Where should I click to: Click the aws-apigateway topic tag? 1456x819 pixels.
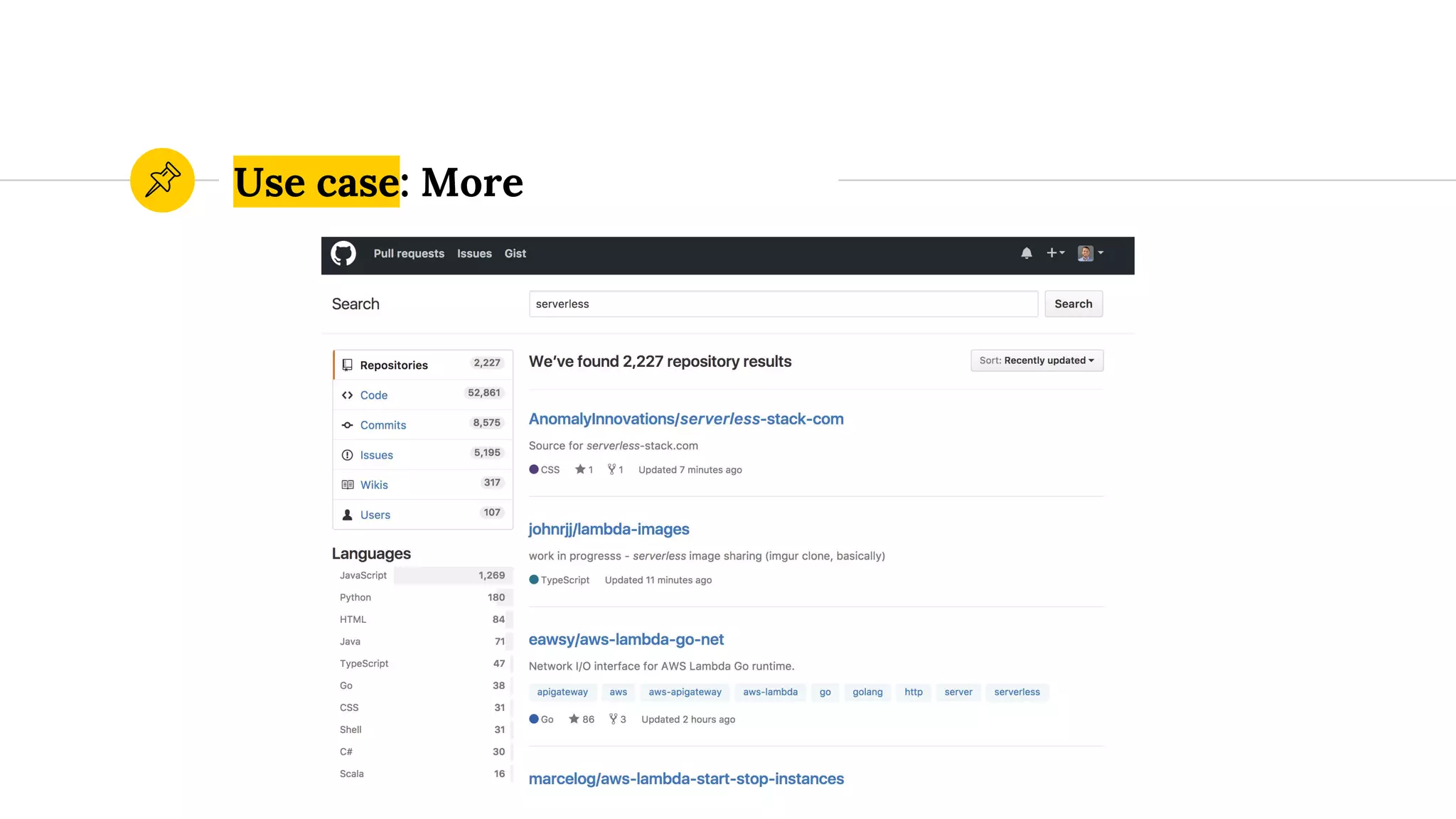(685, 692)
